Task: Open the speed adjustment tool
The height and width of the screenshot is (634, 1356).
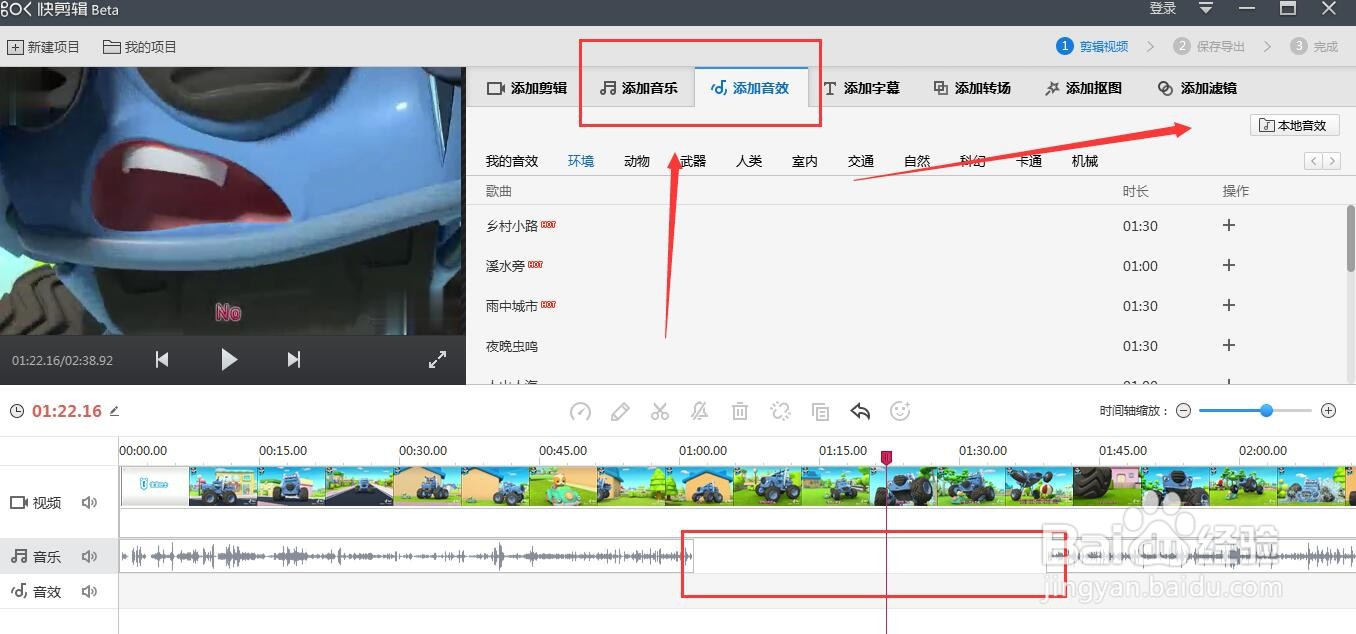Action: pos(580,411)
